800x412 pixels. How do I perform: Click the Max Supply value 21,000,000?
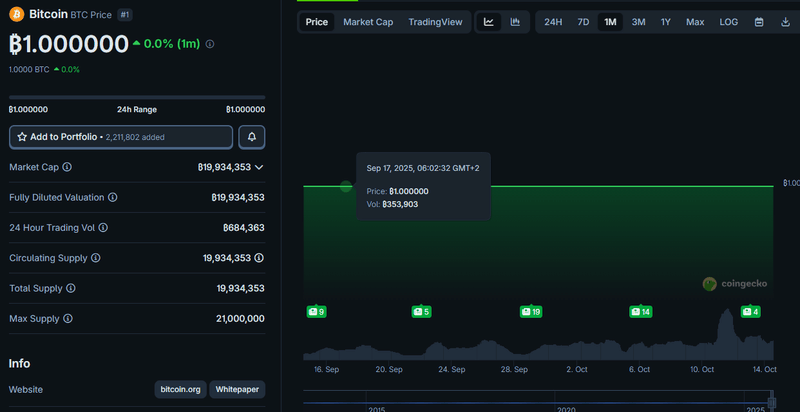click(x=240, y=319)
